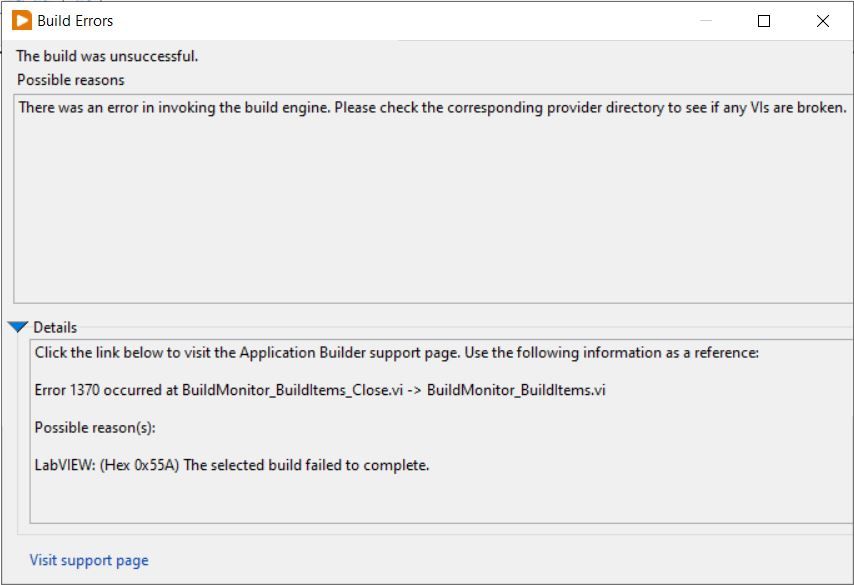The width and height of the screenshot is (854, 585).
Task: Close the Build Errors dialog
Action: pos(822,20)
